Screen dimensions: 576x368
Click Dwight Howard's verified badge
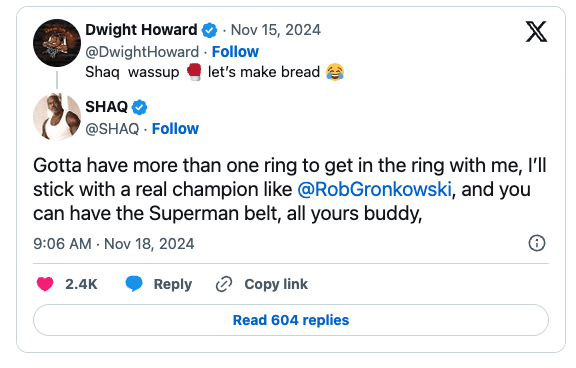pos(209,30)
